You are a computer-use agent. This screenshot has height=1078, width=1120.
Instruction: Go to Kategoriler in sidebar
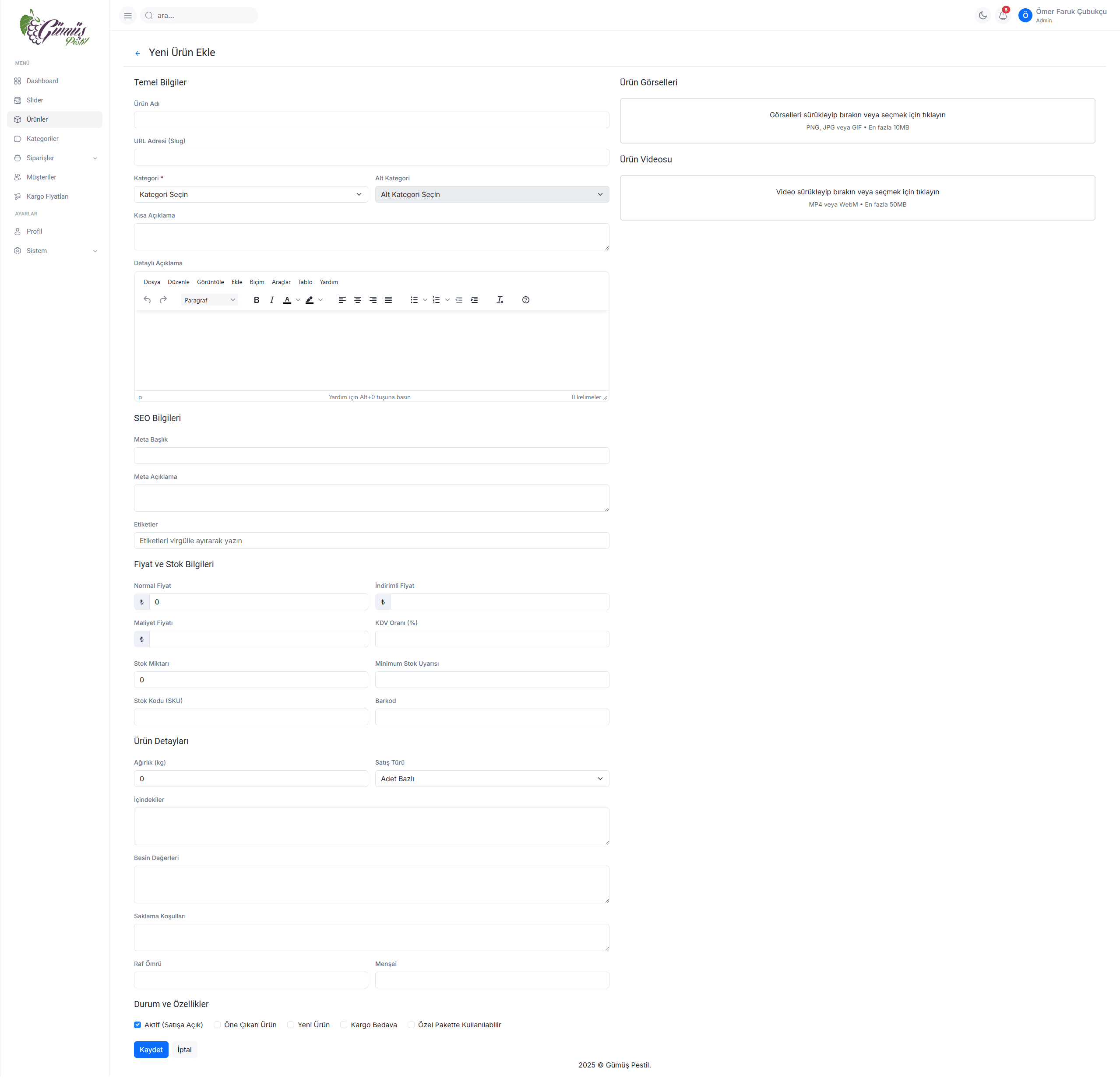click(55, 139)
